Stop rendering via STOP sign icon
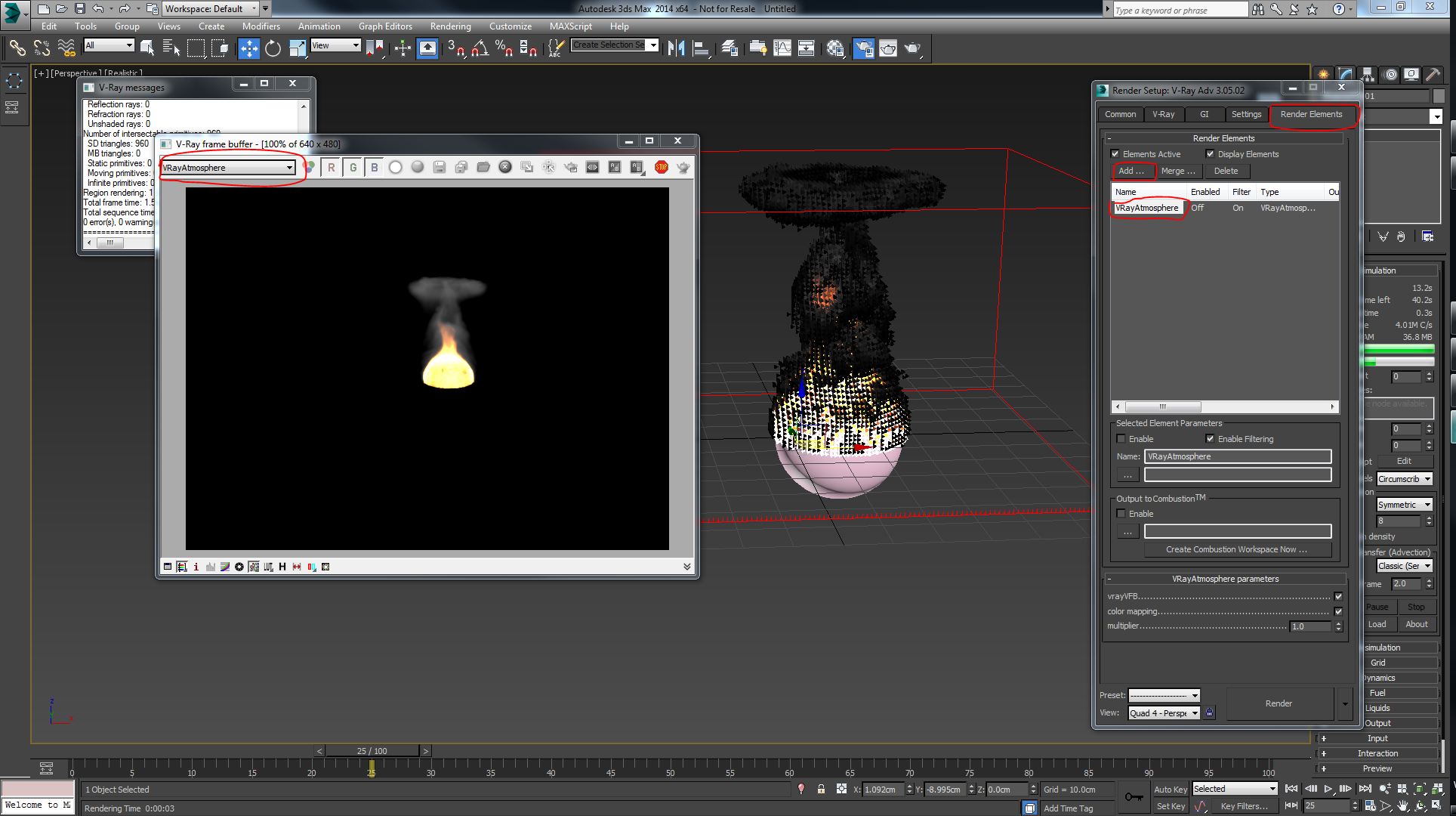Viewport: 1456px width, 816px height. 662,168
